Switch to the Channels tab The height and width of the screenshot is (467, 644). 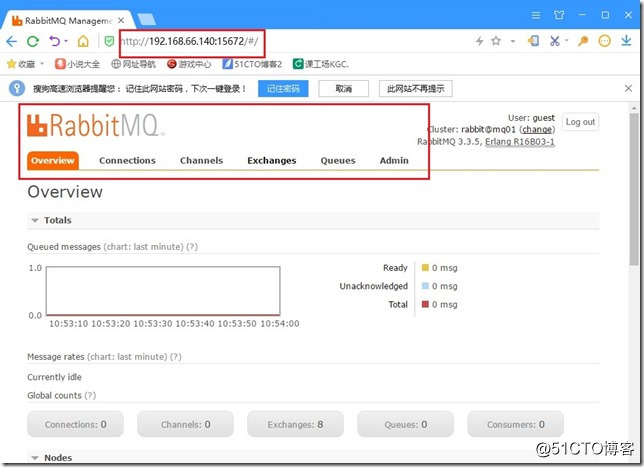(201, 161)
